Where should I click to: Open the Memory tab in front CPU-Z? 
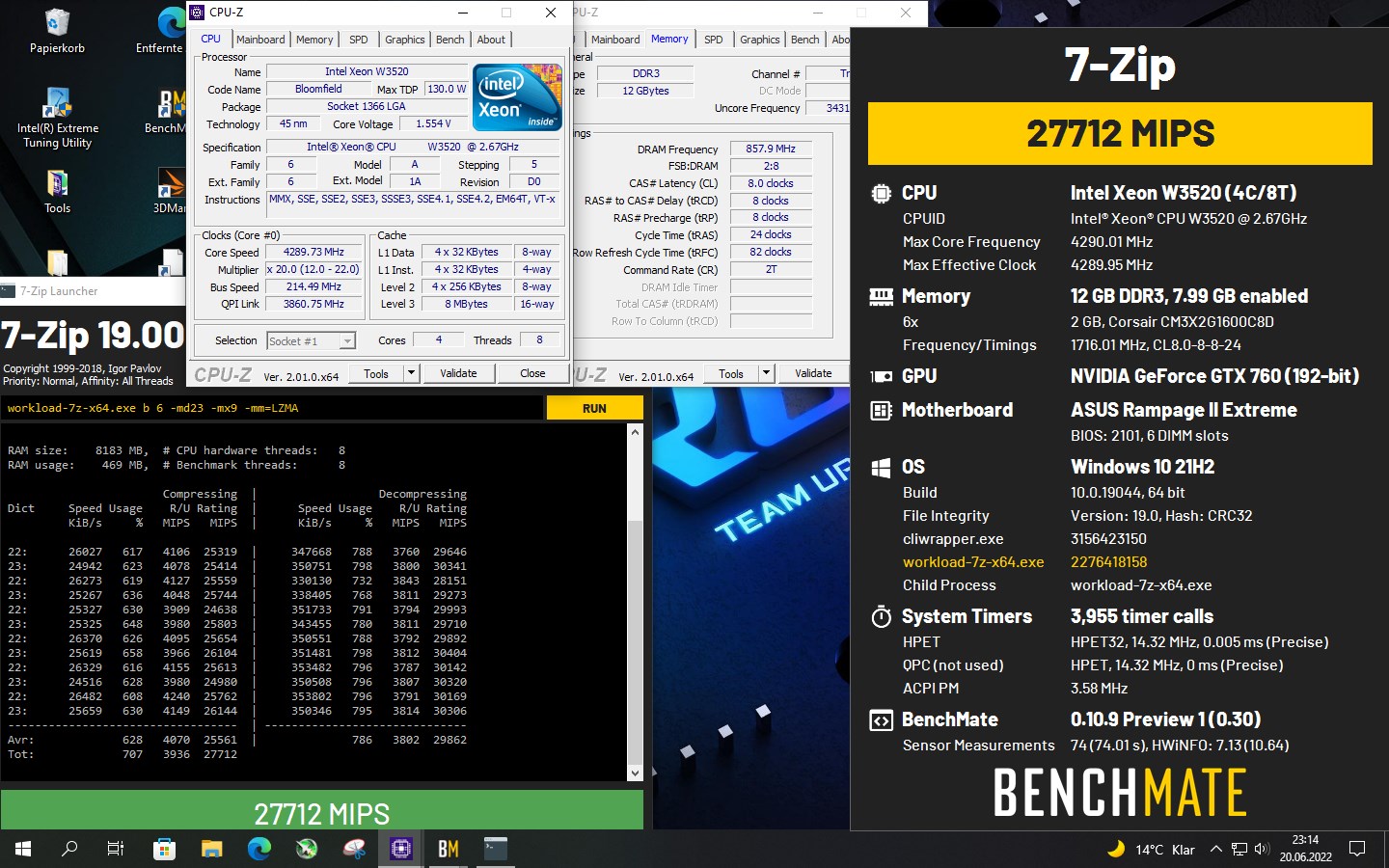coord(314,40)
